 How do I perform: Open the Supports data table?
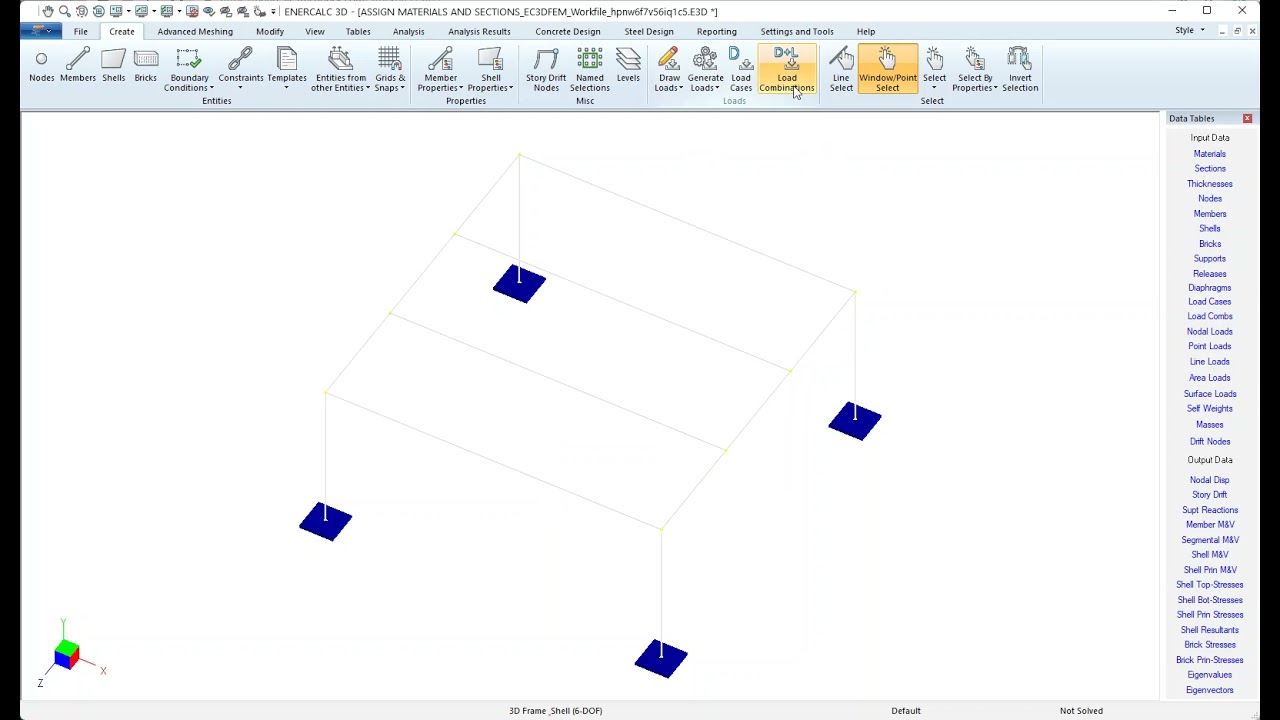click(x=1210, y=259)
